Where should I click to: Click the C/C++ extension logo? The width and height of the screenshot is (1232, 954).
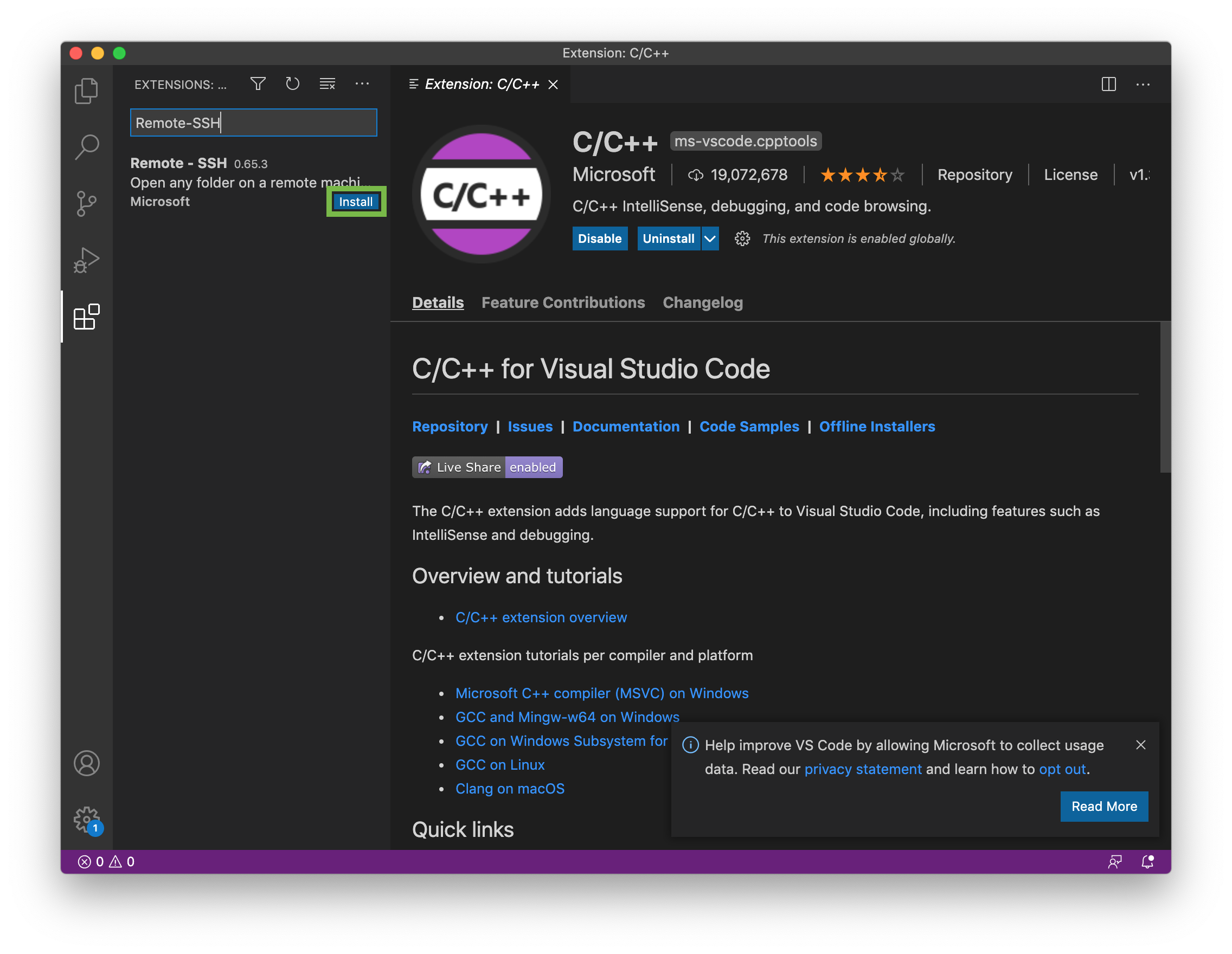point(481,194)
